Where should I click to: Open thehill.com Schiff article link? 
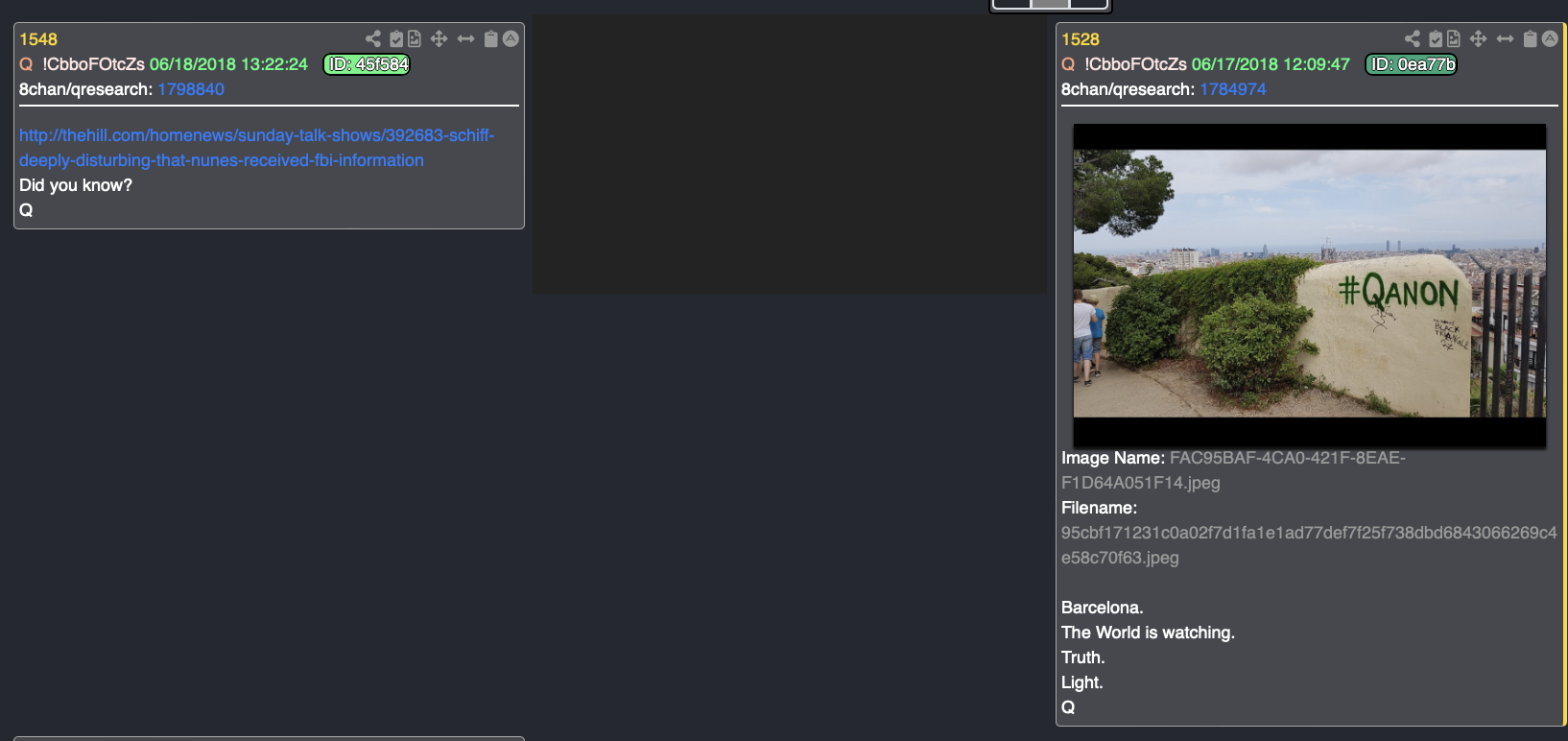(256, 148)
